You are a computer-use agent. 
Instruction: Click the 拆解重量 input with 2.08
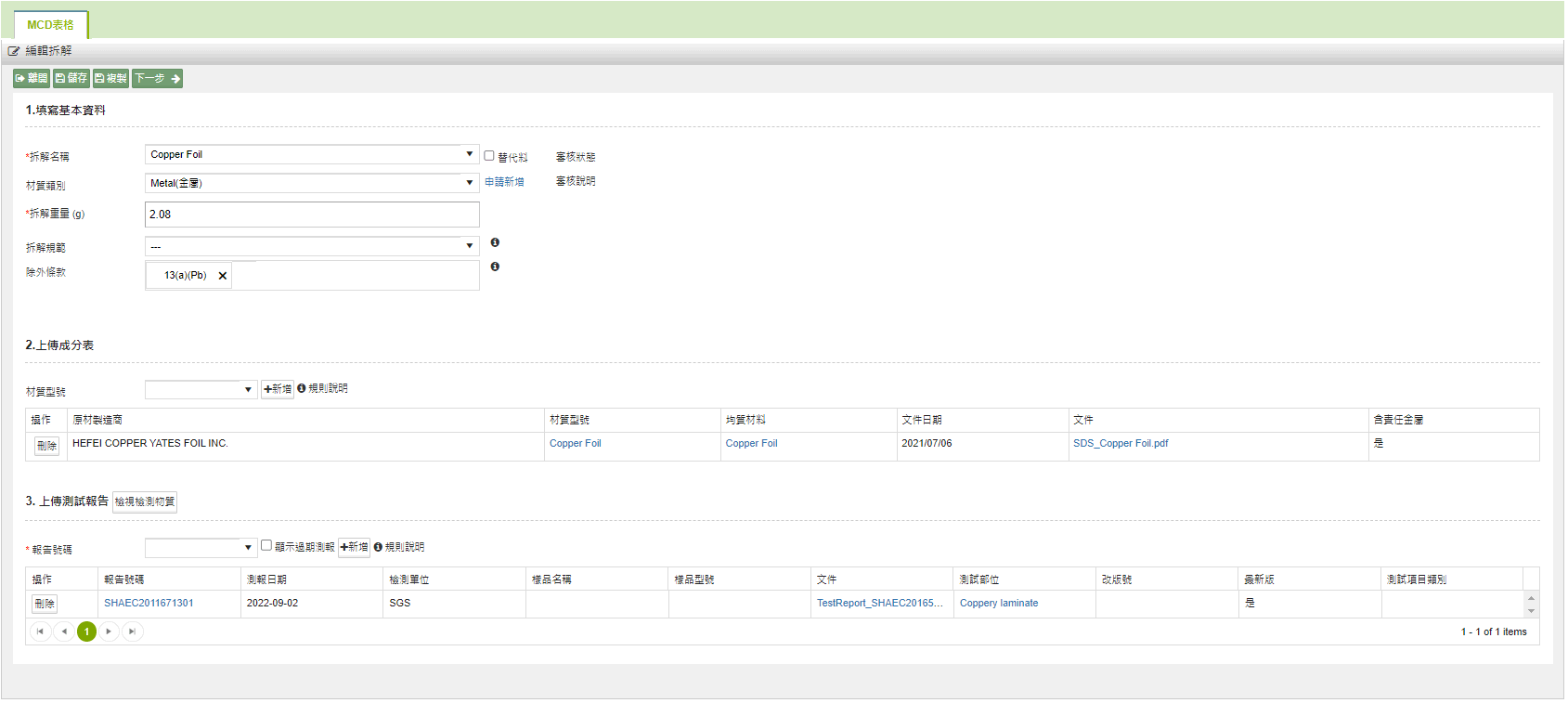coord(312,215)
